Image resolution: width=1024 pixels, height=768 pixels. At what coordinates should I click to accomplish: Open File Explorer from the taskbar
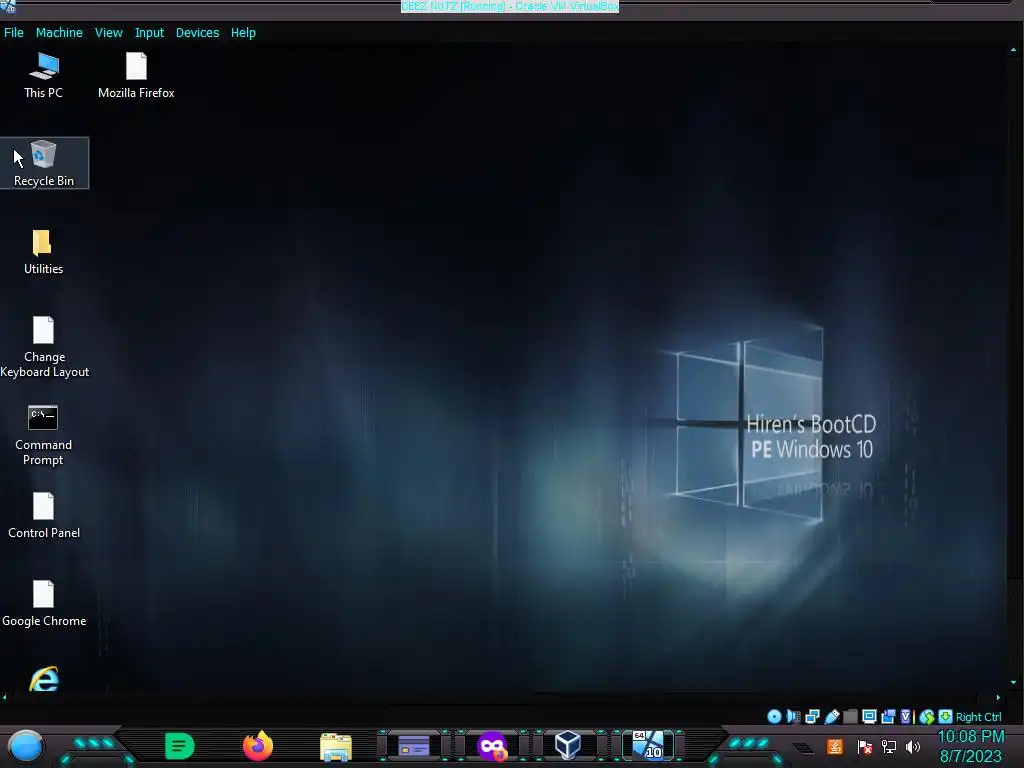click(336, 747)
